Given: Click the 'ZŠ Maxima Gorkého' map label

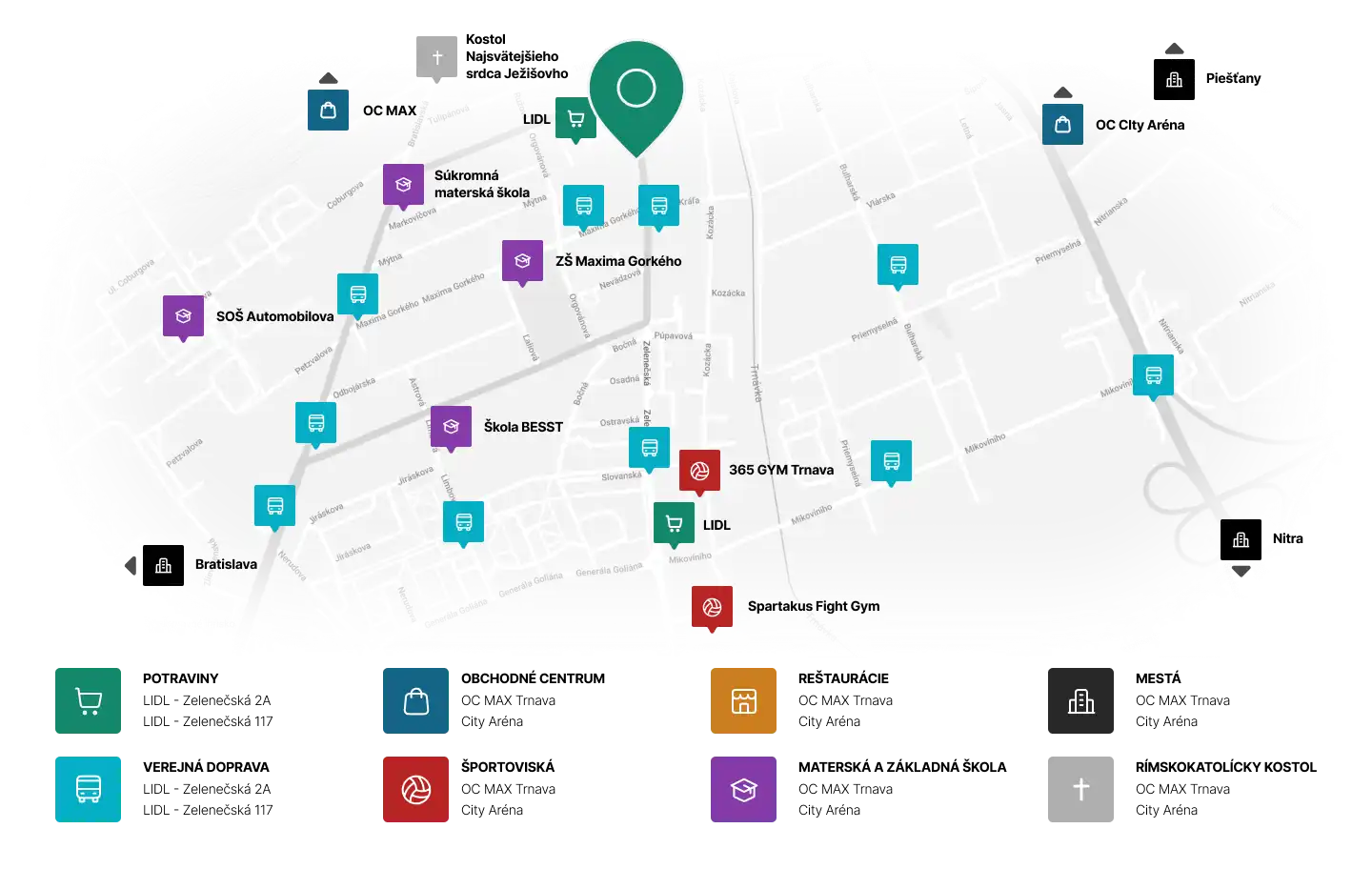Looking at the screenshot, I should click(x=618, y=261).
